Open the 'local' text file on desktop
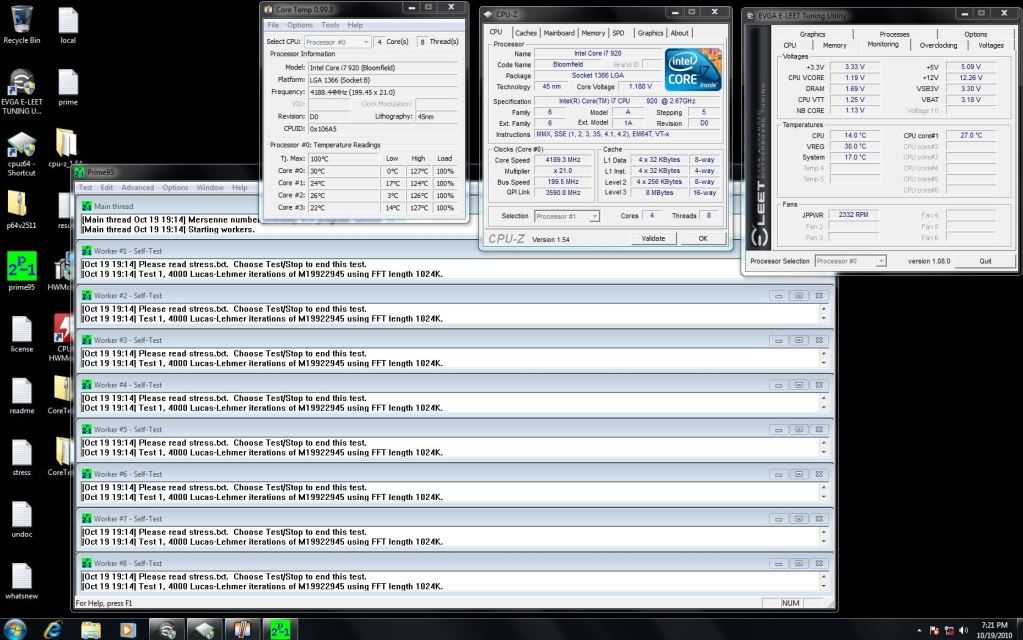The image size is (1023, 640). click(68, 25)
